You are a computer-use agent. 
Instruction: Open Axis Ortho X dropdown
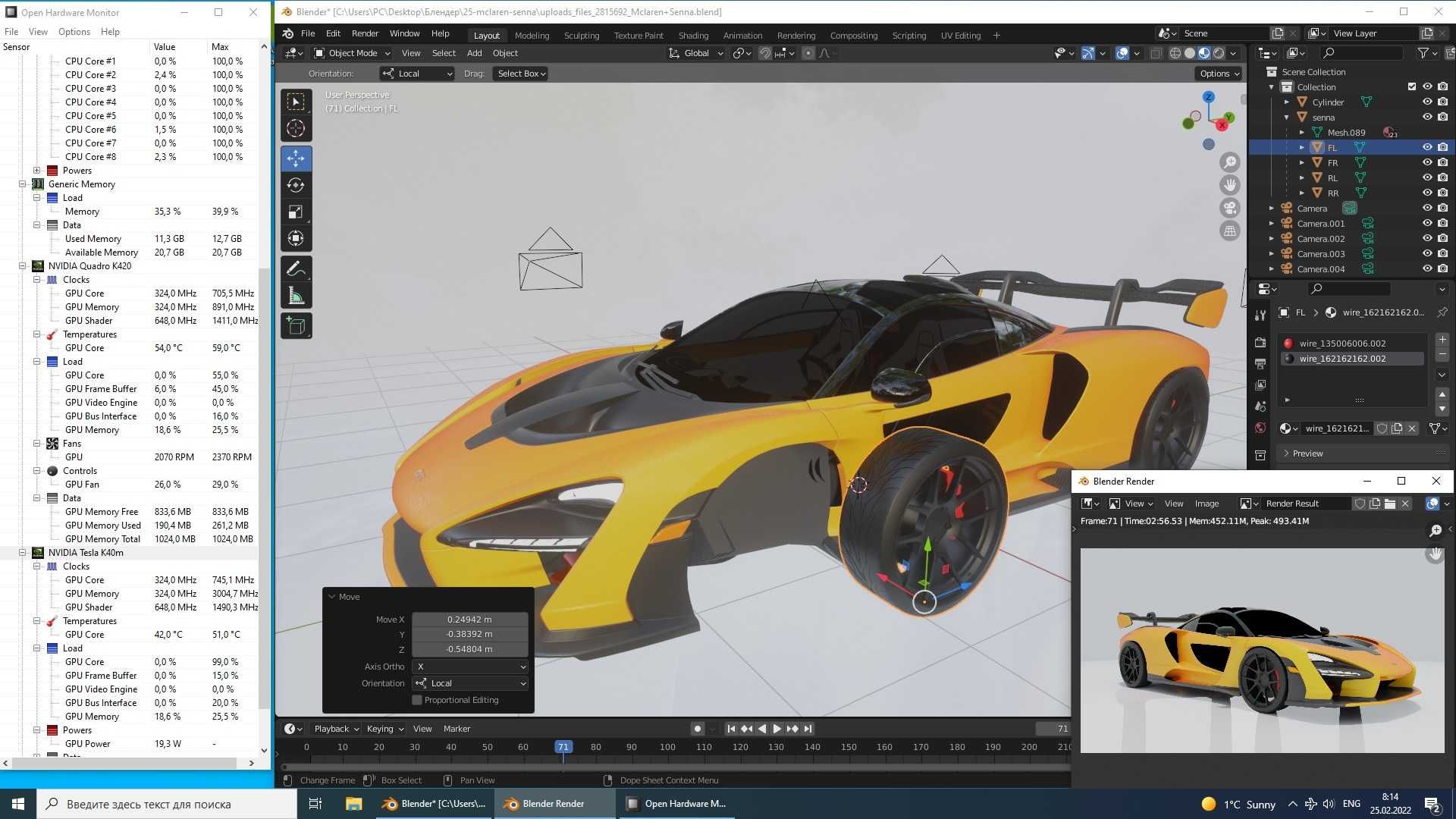(x=470, y=667)
